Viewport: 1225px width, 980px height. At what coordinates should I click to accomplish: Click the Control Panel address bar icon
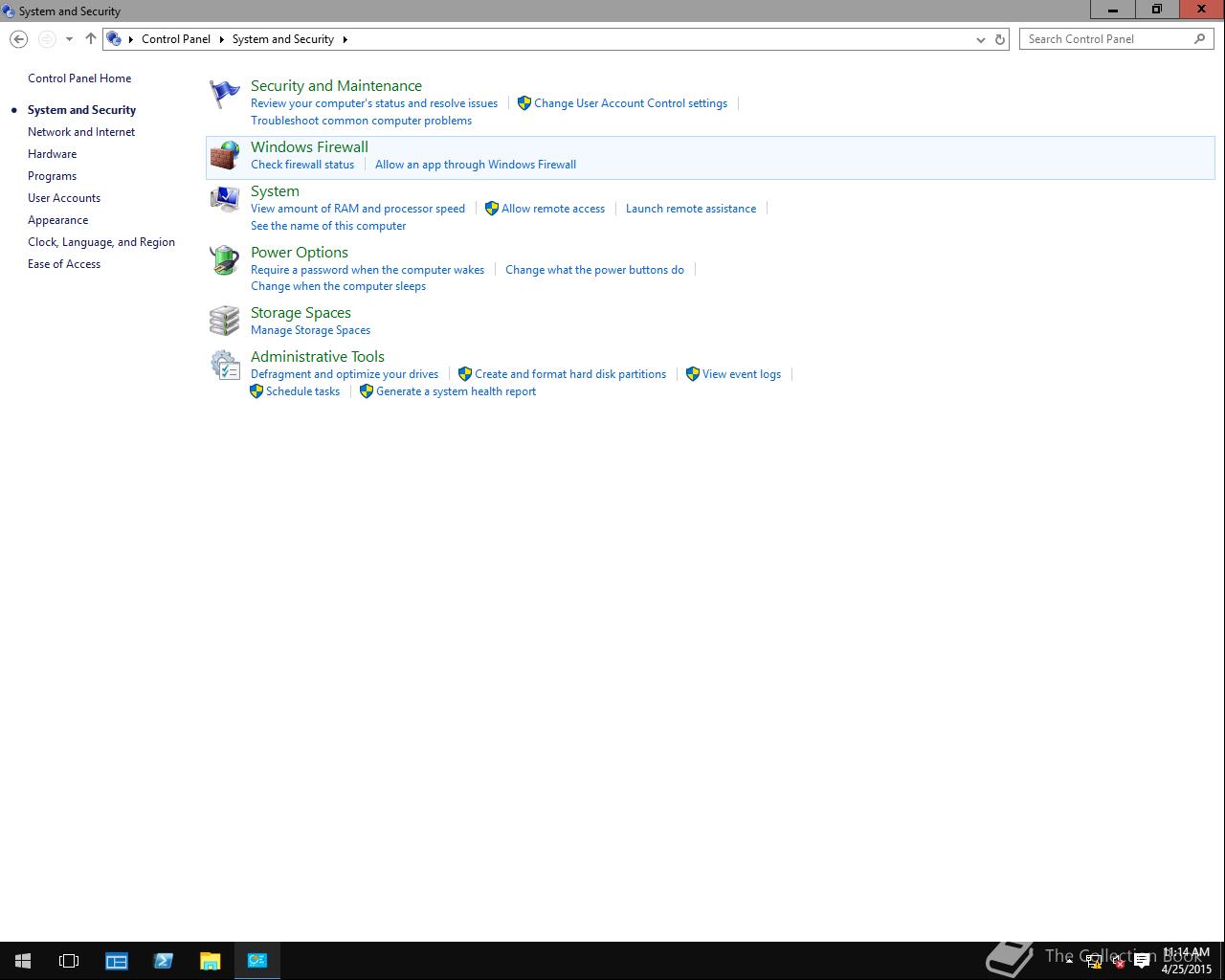(114, 39)
